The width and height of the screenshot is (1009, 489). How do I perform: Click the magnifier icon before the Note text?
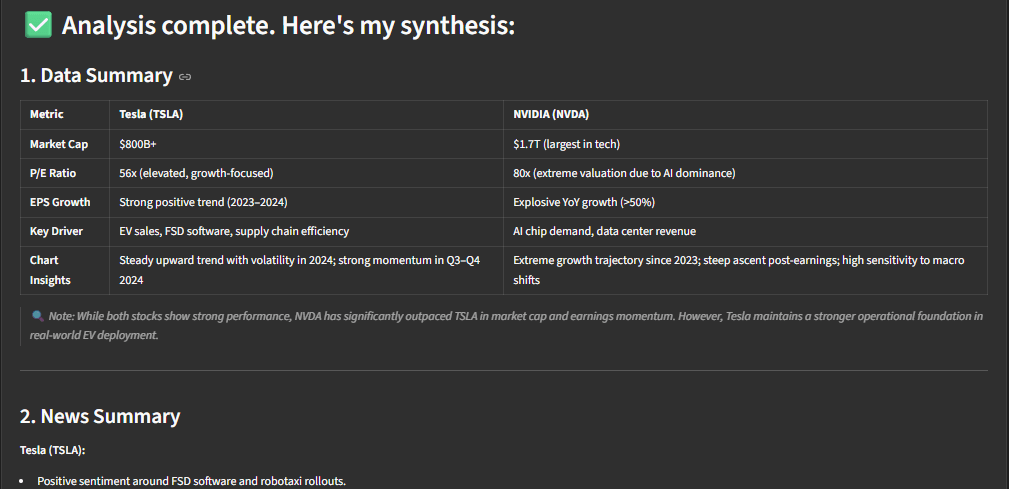click(x=38, y=316)
